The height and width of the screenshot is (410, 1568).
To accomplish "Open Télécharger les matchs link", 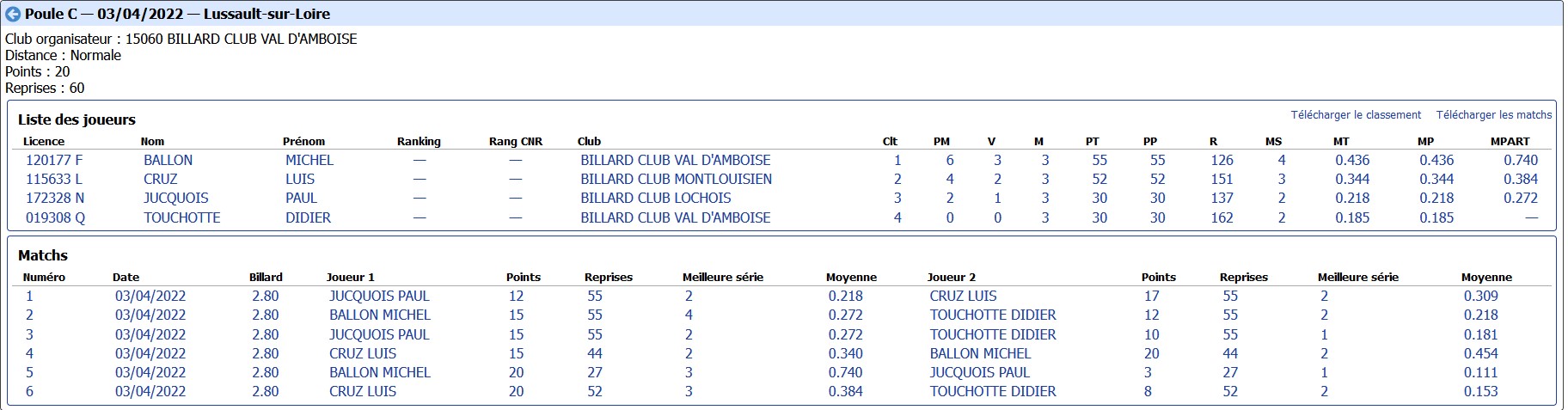I will [1493, 115].
